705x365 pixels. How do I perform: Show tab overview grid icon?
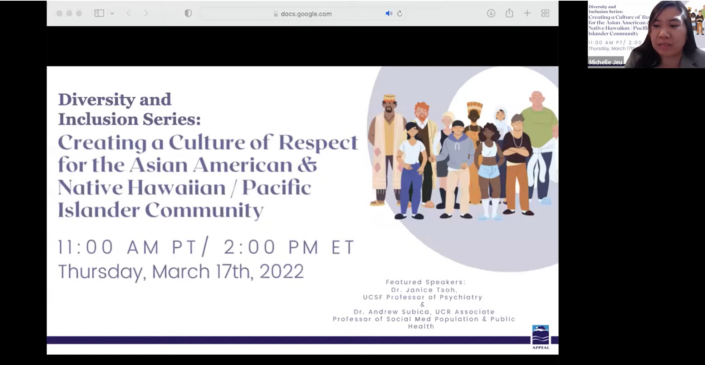pos(545,13)
